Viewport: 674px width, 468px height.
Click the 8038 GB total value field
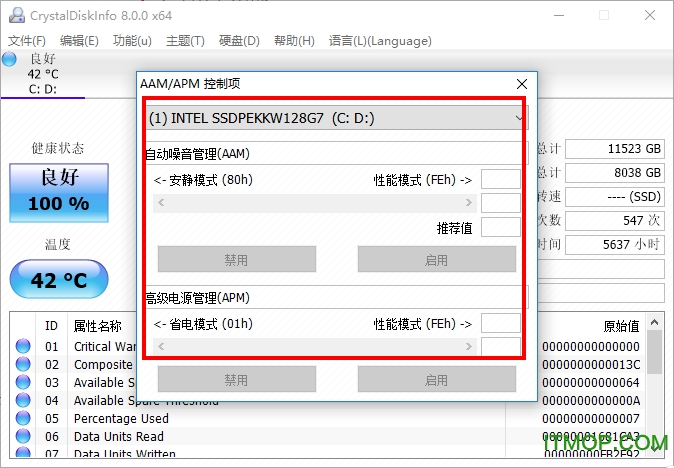(x=615, y=173)
